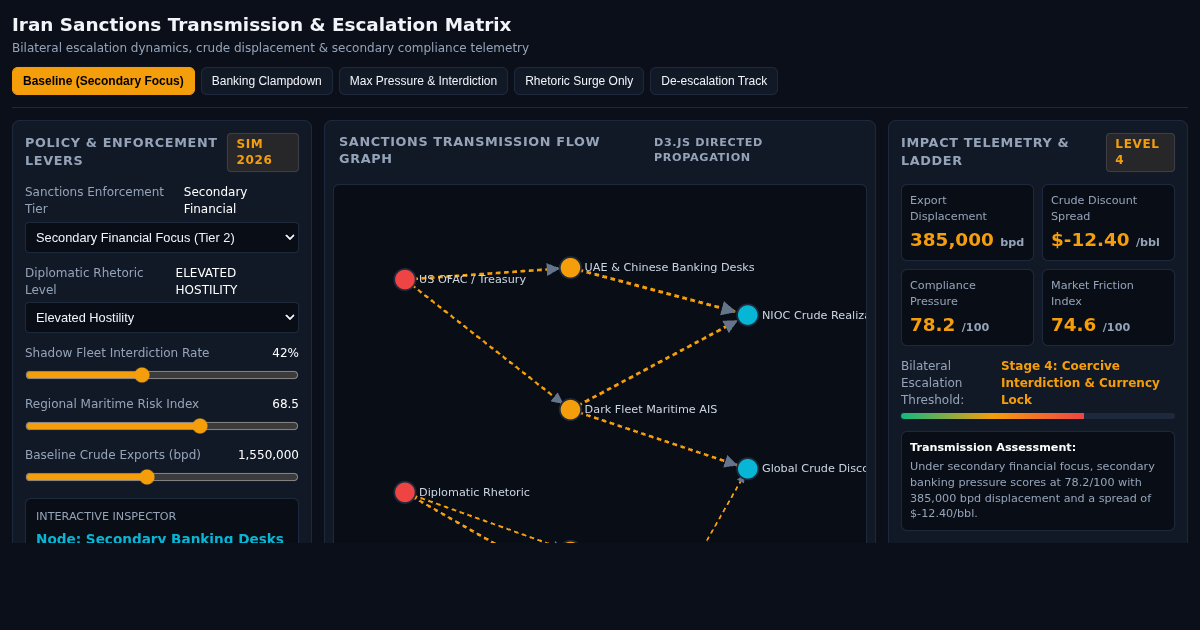Click the Interactive Inspector label
The width and height of the screenshot is (1200, 630).
point(106,516)
